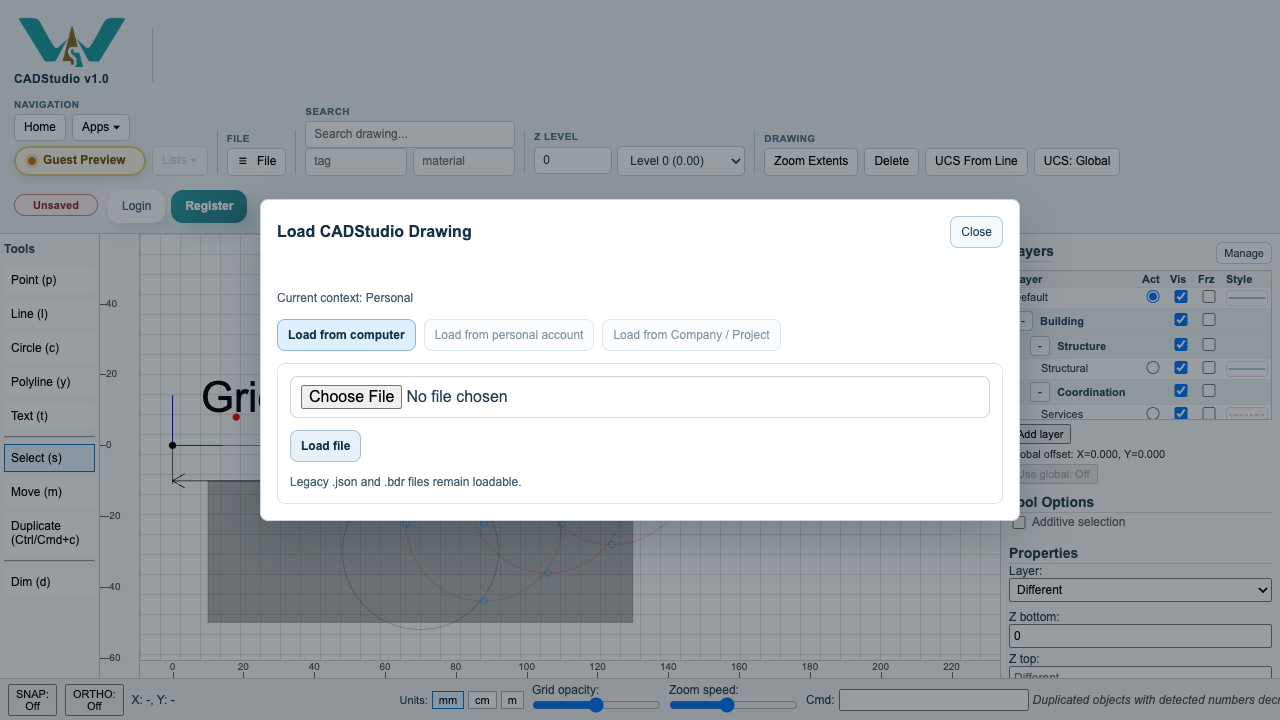The height and width of the screenshot is (720, 1280).
Task: Click the Guest Preview status badge
Action: click(79, 160)
